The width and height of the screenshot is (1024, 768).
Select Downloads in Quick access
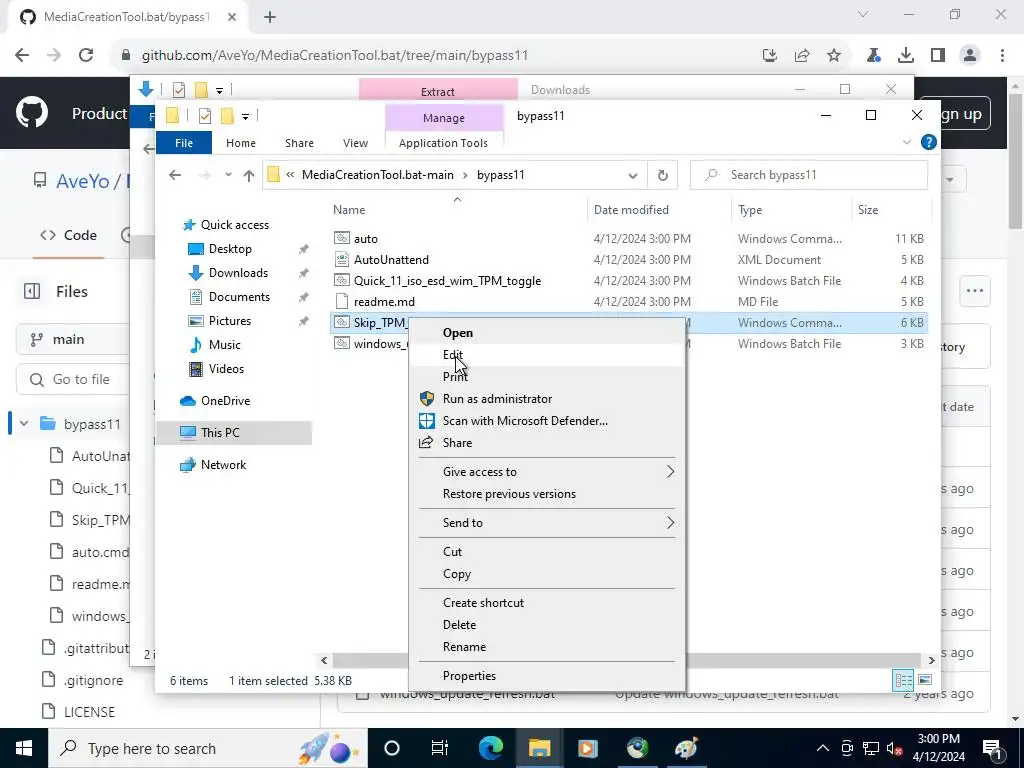click(238, 273)
